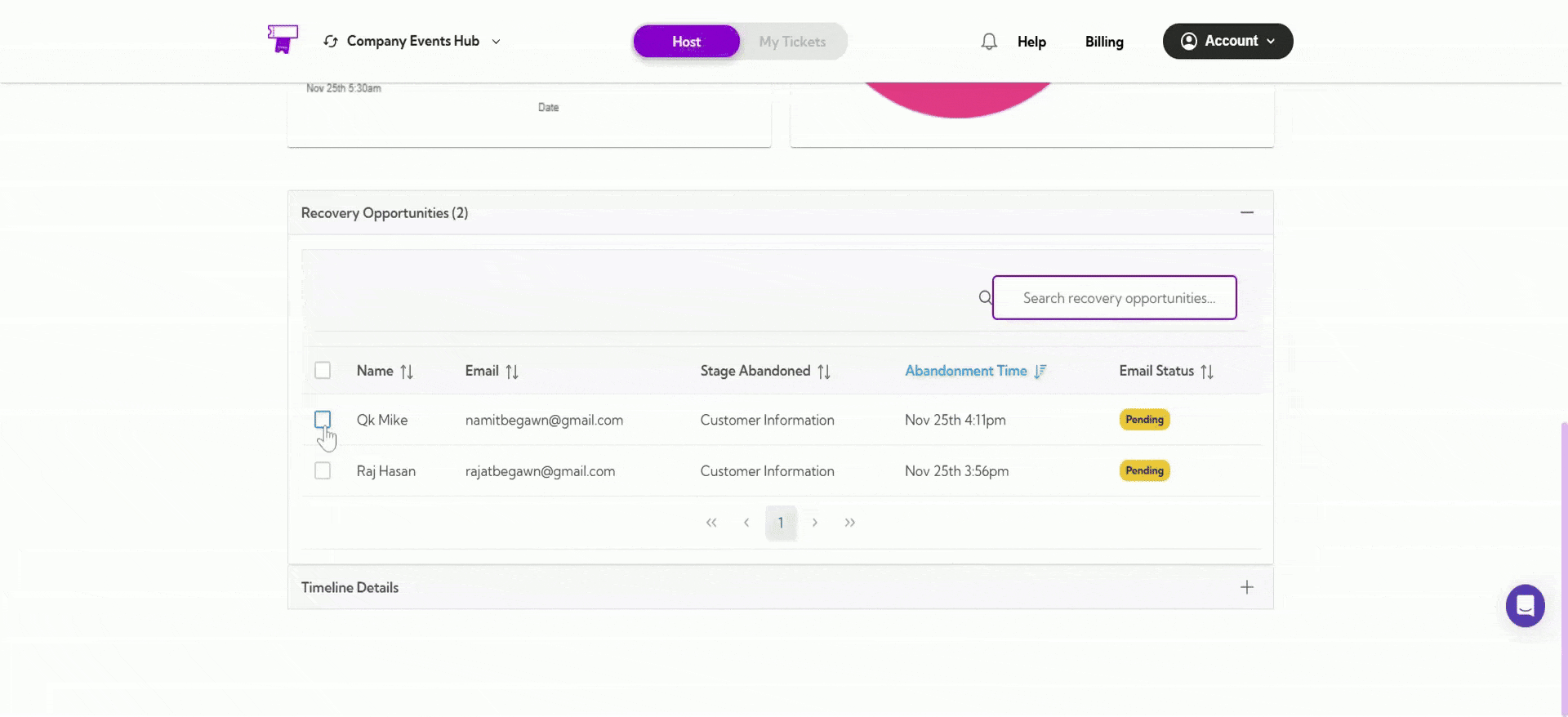Collapse the Recovery Opportunities section
The image size is (1568, 717).
pos(1247,212)
